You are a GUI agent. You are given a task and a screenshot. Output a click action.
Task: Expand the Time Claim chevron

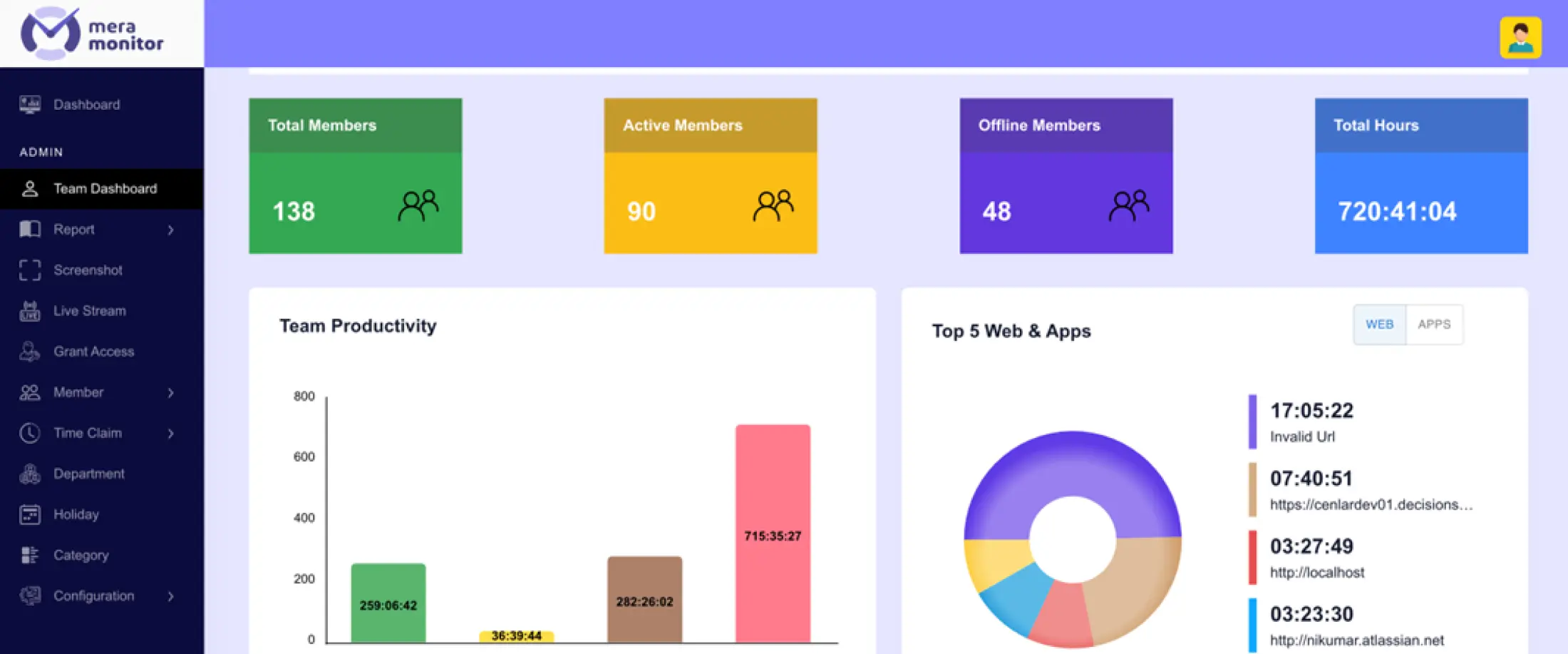point(171,434)
